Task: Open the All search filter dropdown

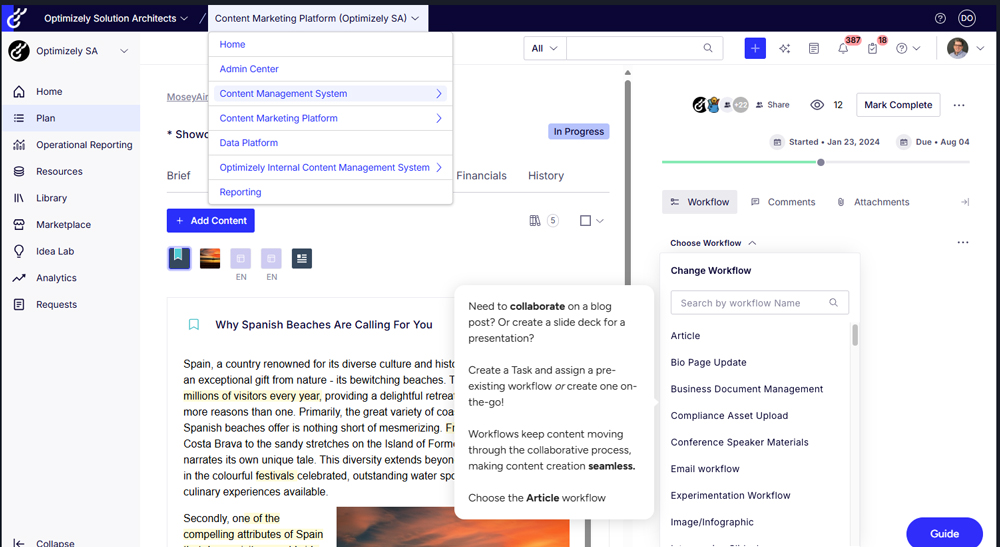Action: [x=545, y=48]
